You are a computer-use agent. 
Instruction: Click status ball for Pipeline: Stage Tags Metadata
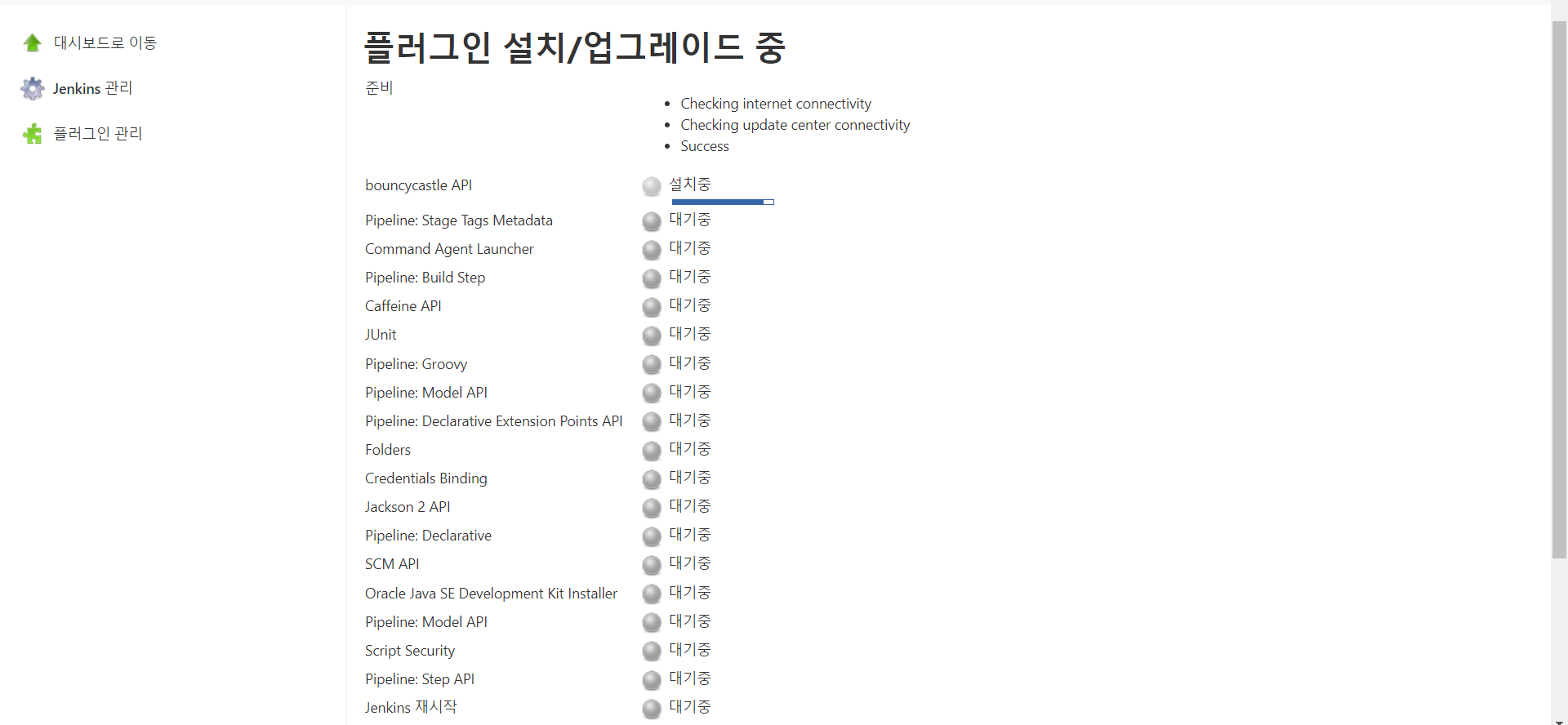coord(652,221)
